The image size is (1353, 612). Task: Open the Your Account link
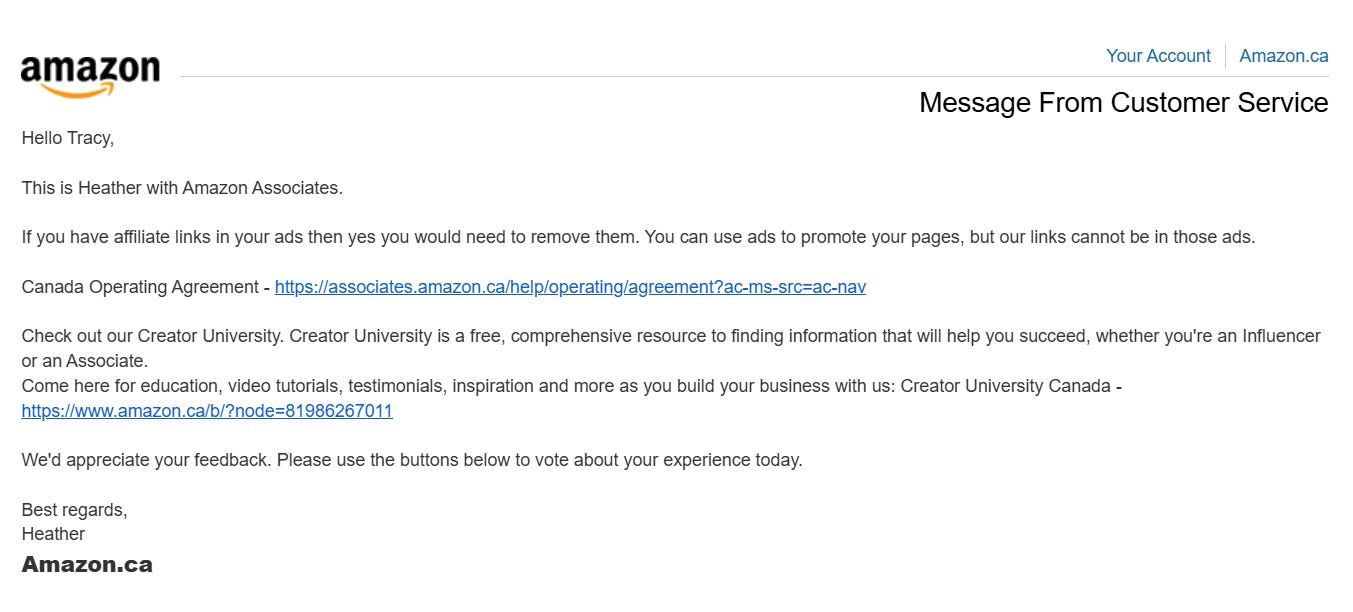1158,56
